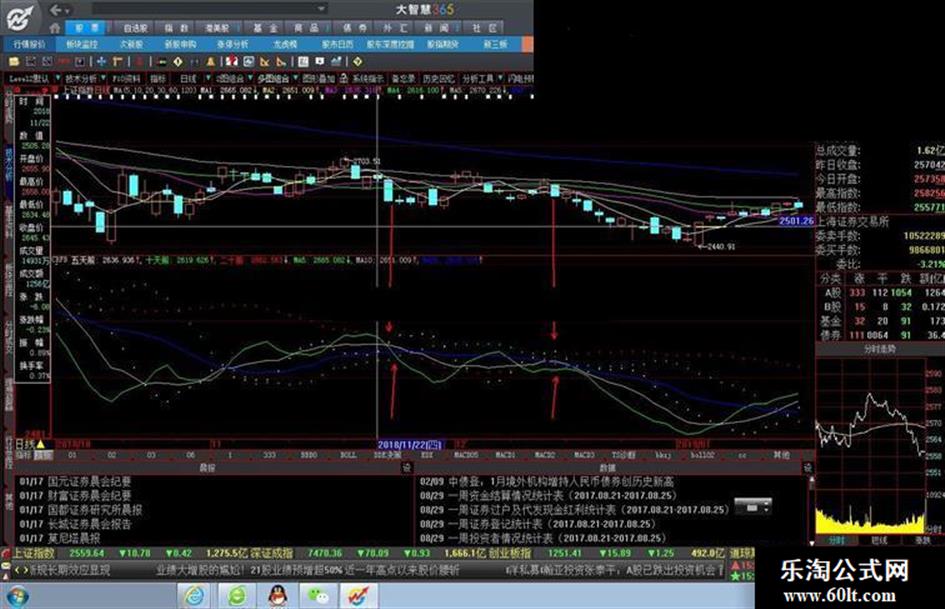Select the BOLL indicator tab
The height and width of the screenshot is (609, 945).
coord(348,455)
